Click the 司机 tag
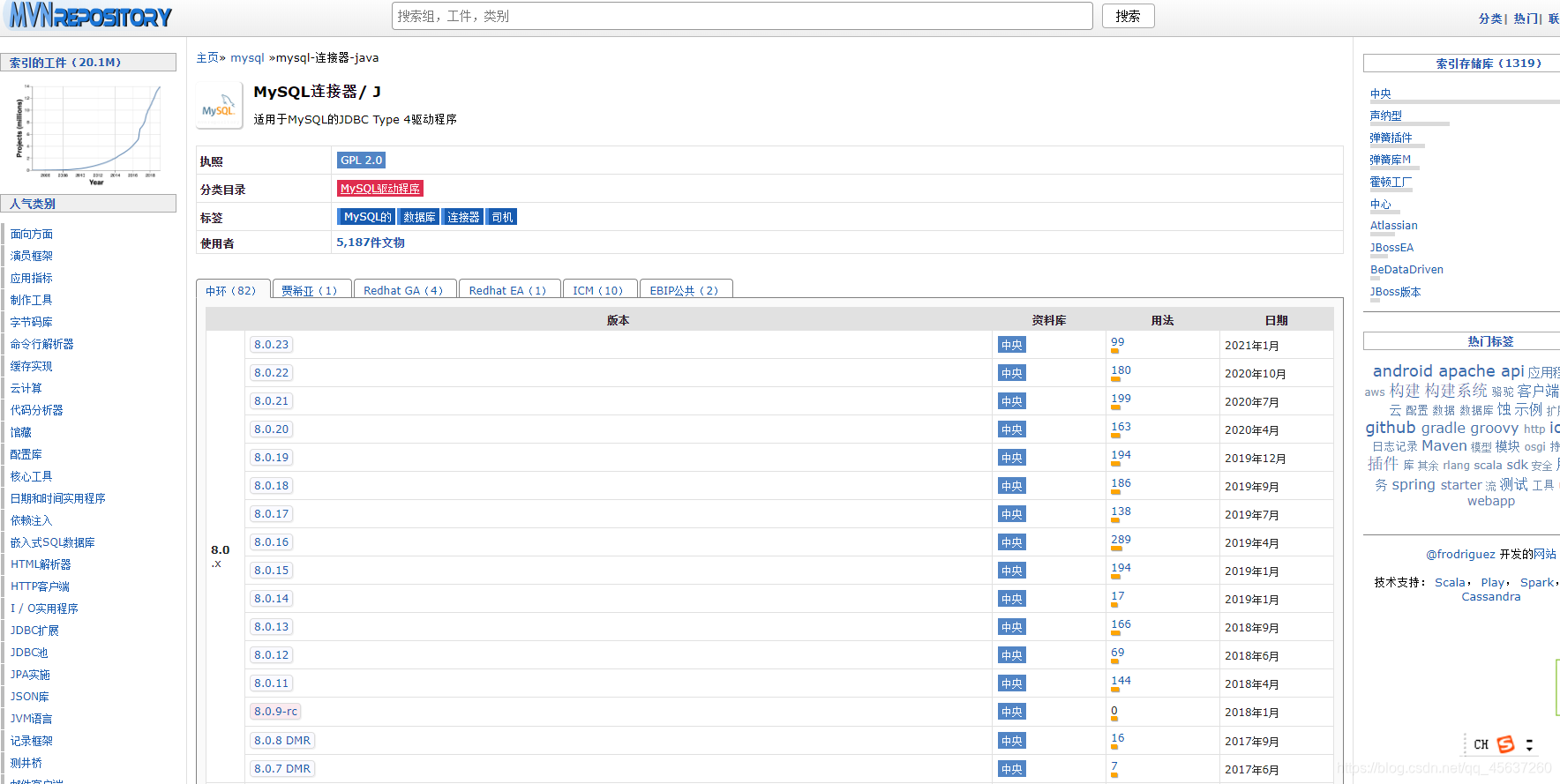The width and height of the screenshot is (1560, 784). coord(502,217)
